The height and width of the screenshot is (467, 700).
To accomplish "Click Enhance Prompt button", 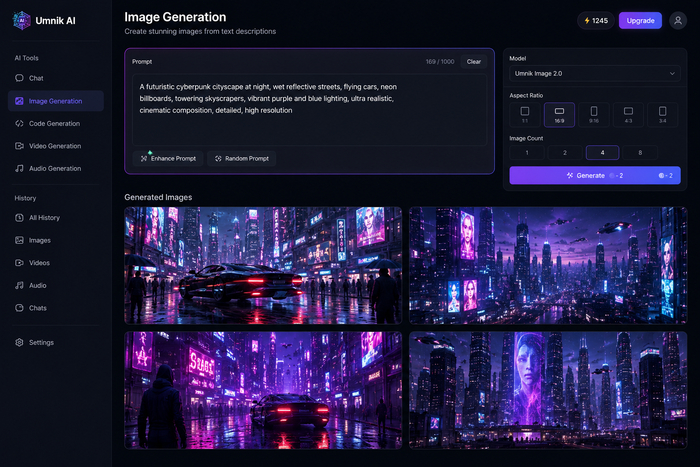I will 168,158.
